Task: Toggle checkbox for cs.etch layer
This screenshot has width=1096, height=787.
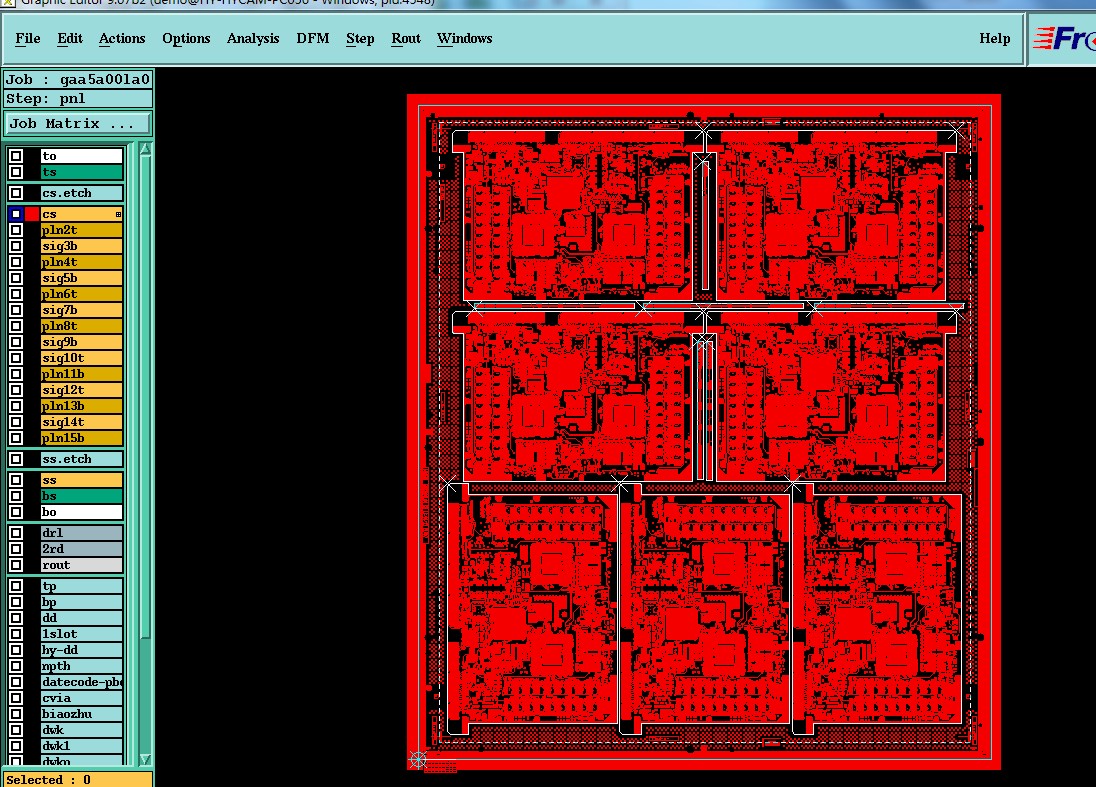Action: [16, 193]
